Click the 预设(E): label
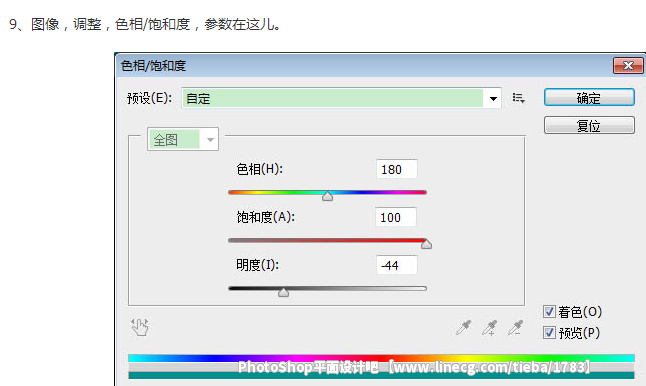Screen dimensions: 646x386 (149, 98)
